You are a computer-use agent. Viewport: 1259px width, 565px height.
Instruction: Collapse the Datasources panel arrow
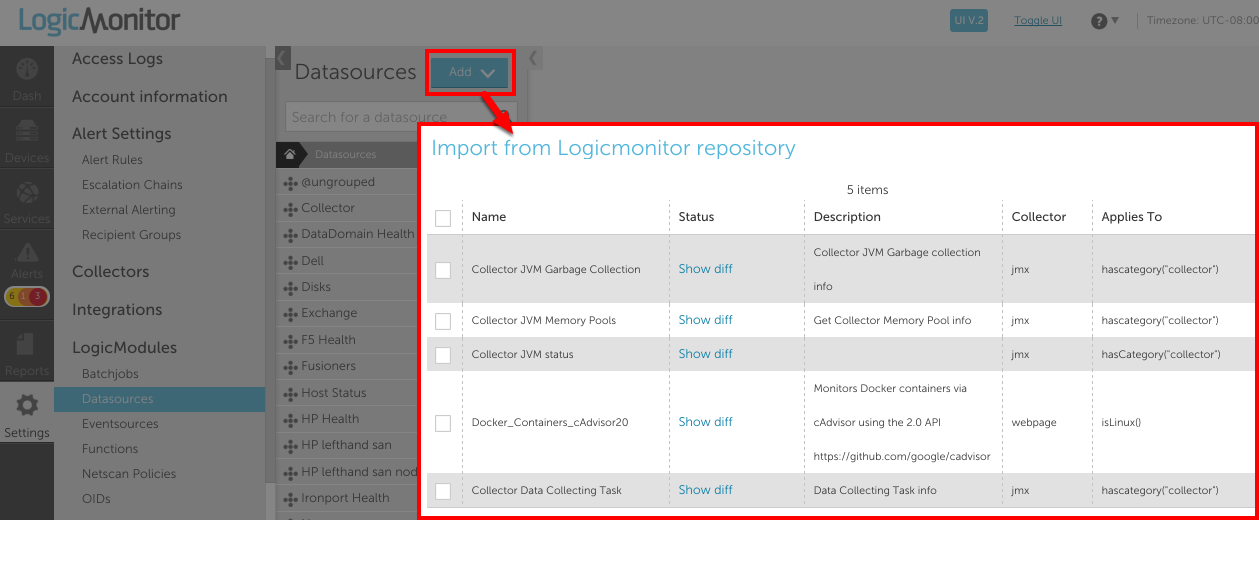point(533,58)
